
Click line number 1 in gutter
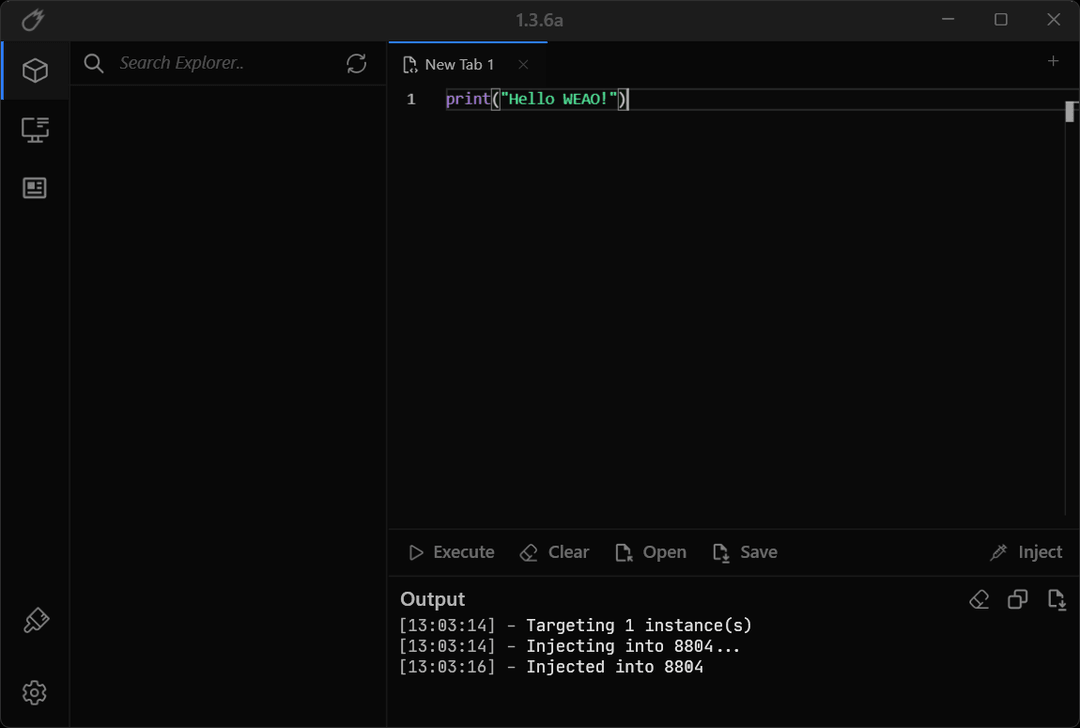point(411,99)
